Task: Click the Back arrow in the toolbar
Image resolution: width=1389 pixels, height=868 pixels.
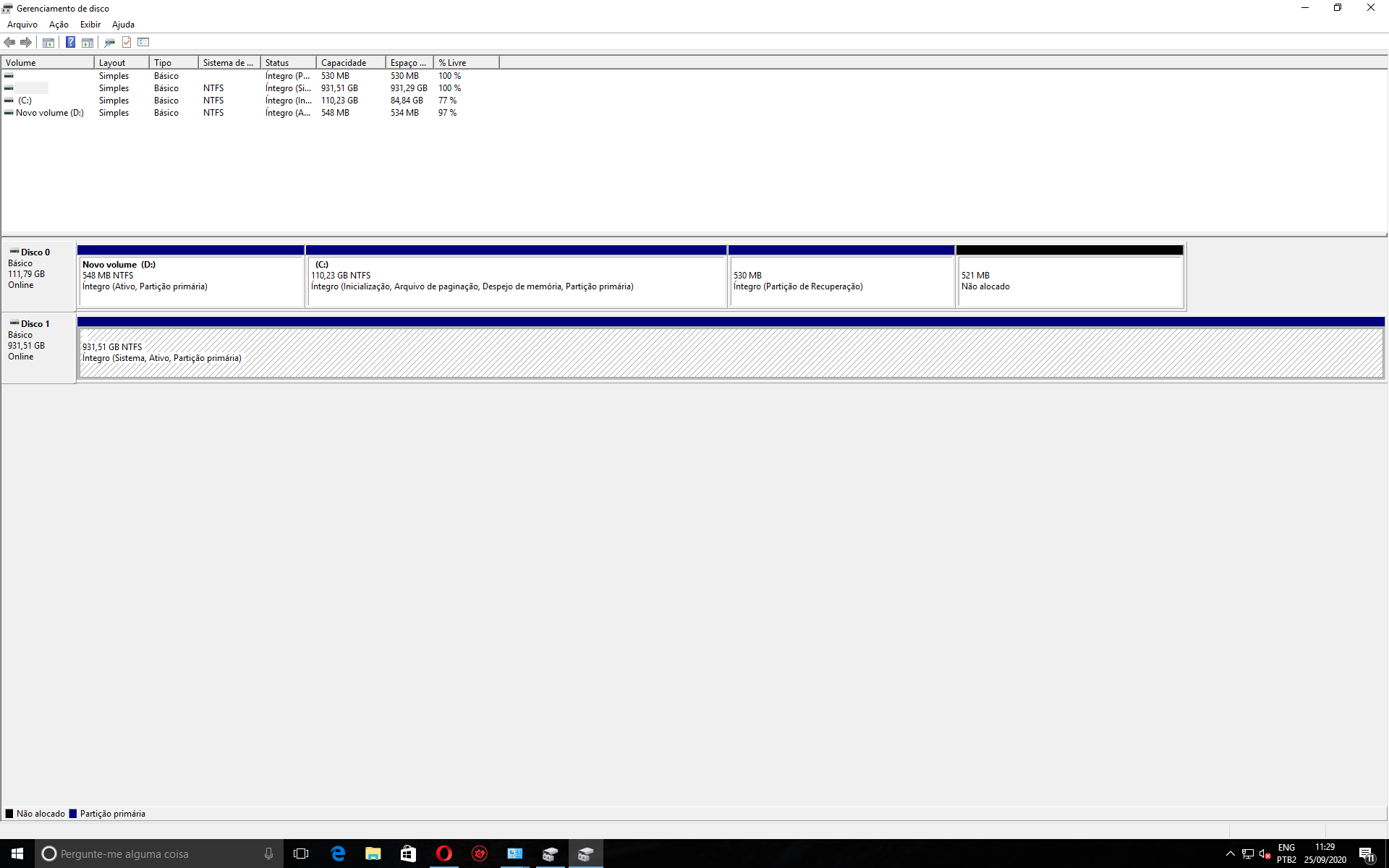Action: pos(10,43)
